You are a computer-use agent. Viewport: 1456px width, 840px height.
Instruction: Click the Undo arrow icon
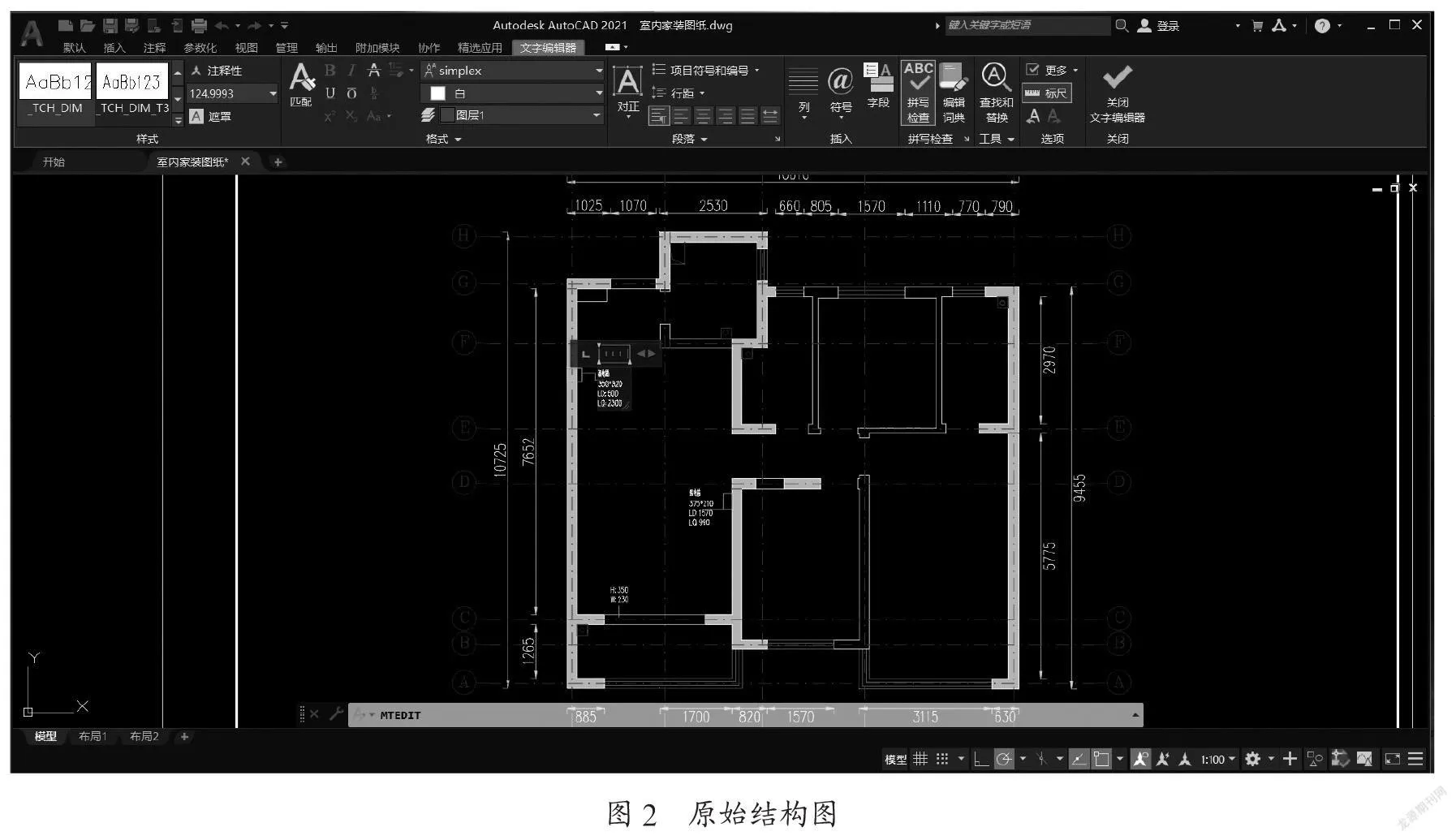tap(222, 26)
